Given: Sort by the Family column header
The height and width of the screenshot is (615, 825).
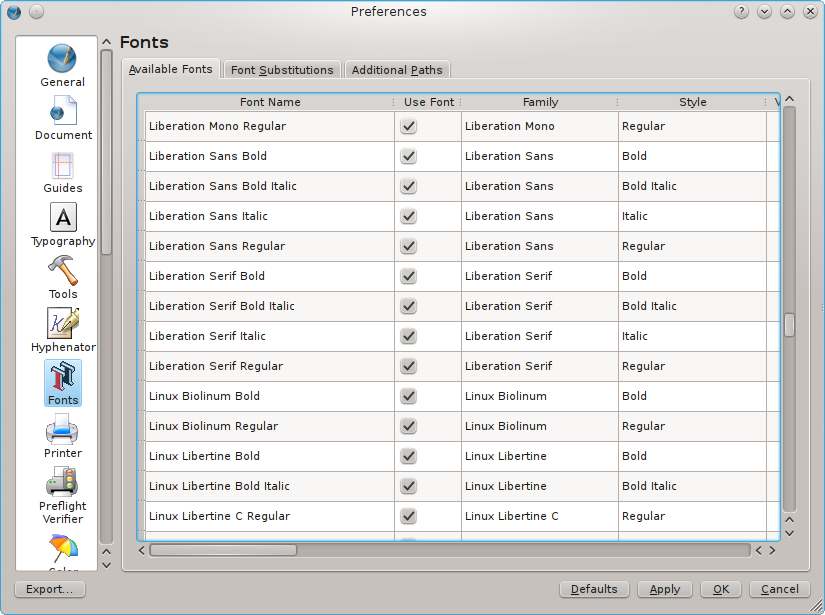Looking at the screenshot, I should point(540,102).
